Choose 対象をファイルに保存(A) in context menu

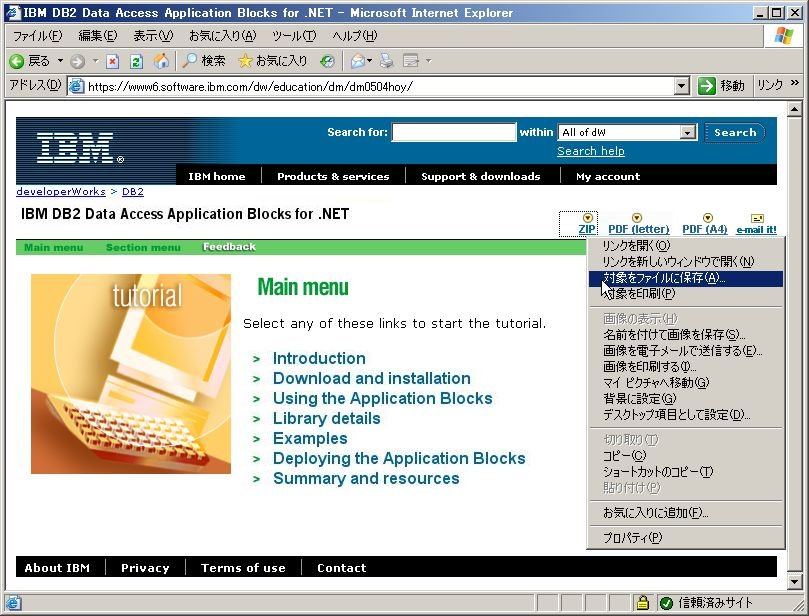(x=685, y=278)
